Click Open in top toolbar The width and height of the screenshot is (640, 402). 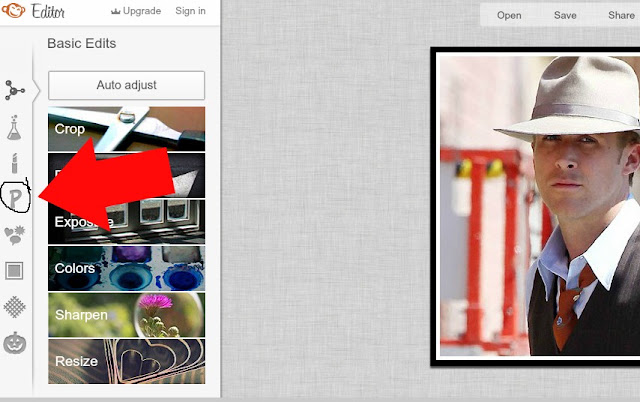509,16
